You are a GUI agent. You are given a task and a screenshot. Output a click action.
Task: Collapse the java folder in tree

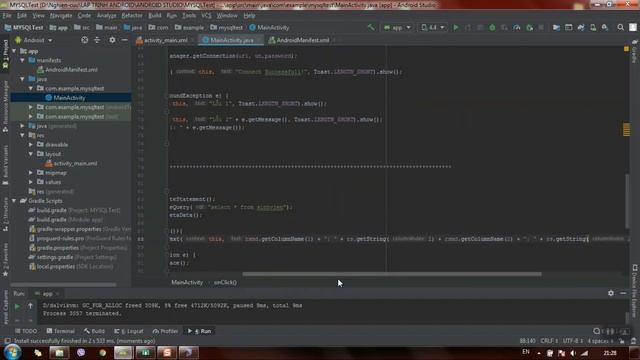coord(22,79)
